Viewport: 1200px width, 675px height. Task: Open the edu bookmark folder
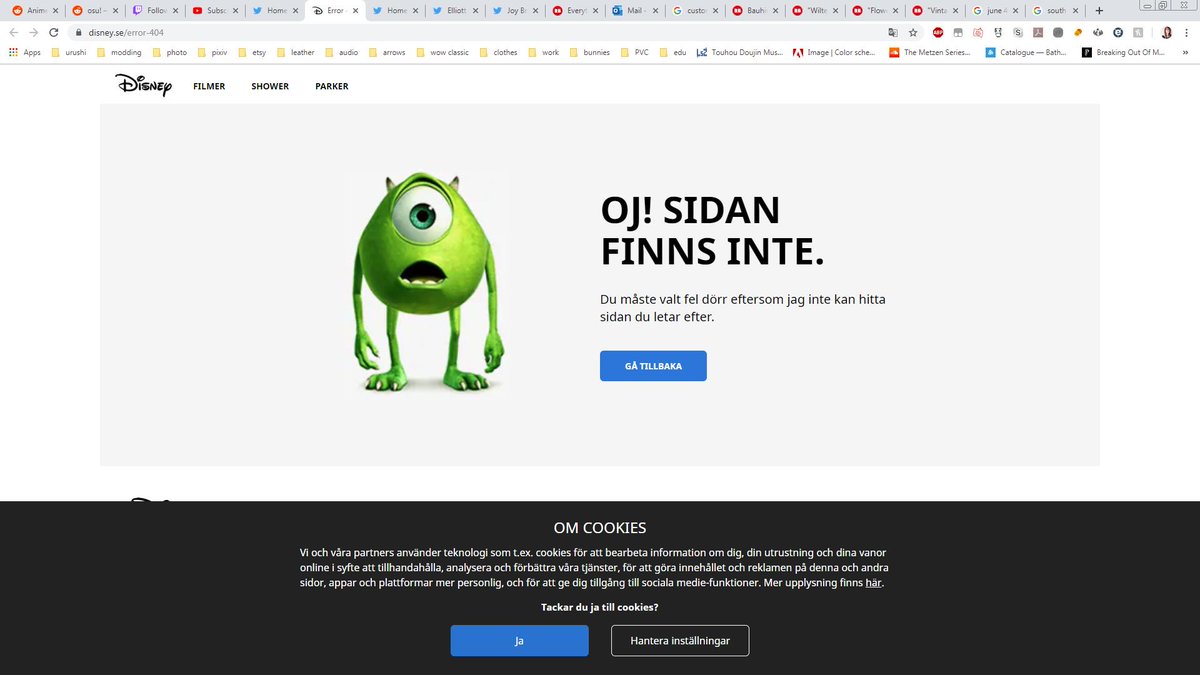click(x=672, y=52)
